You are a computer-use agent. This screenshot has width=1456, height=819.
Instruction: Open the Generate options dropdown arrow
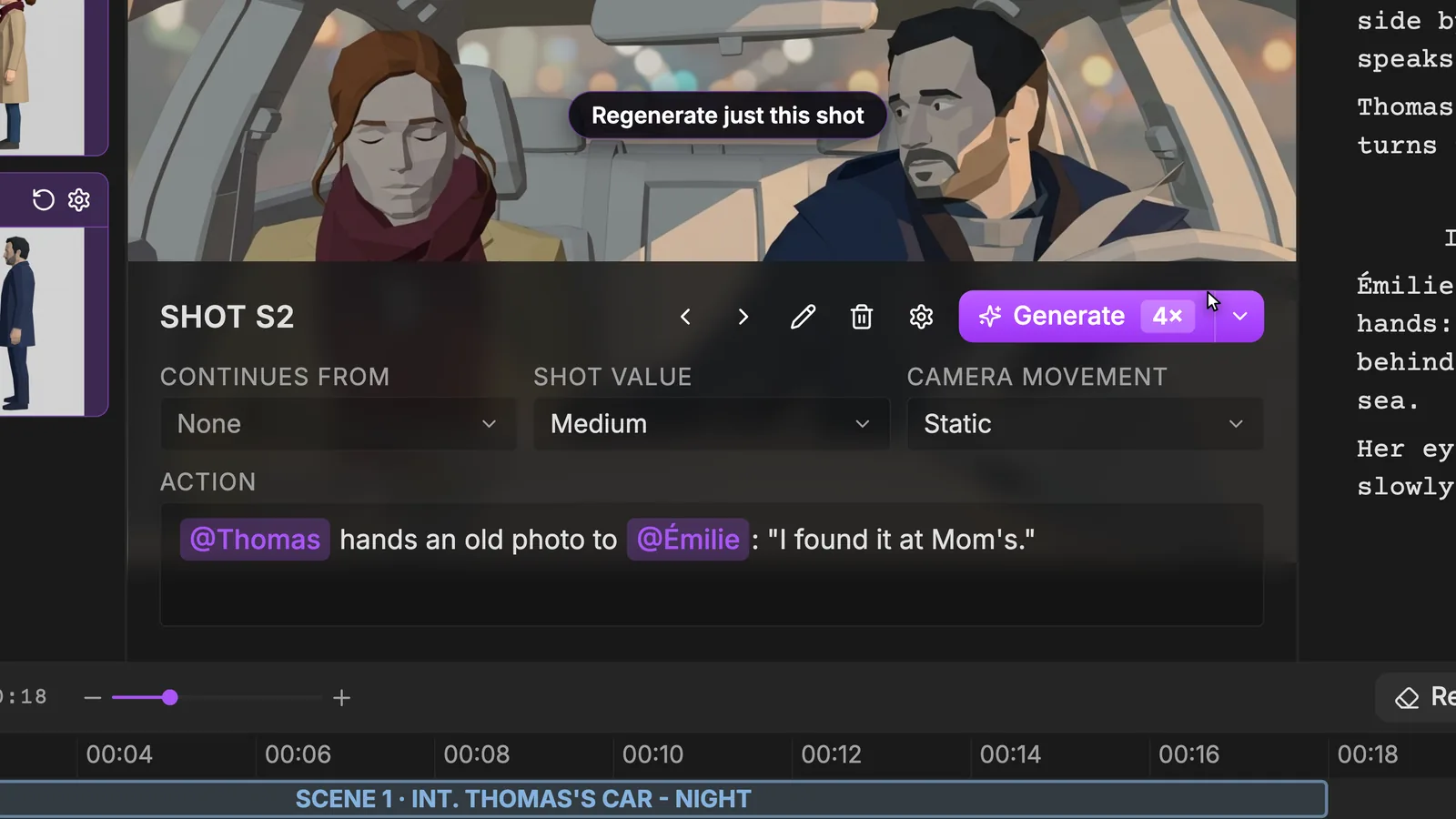[x=1239, y=317]
